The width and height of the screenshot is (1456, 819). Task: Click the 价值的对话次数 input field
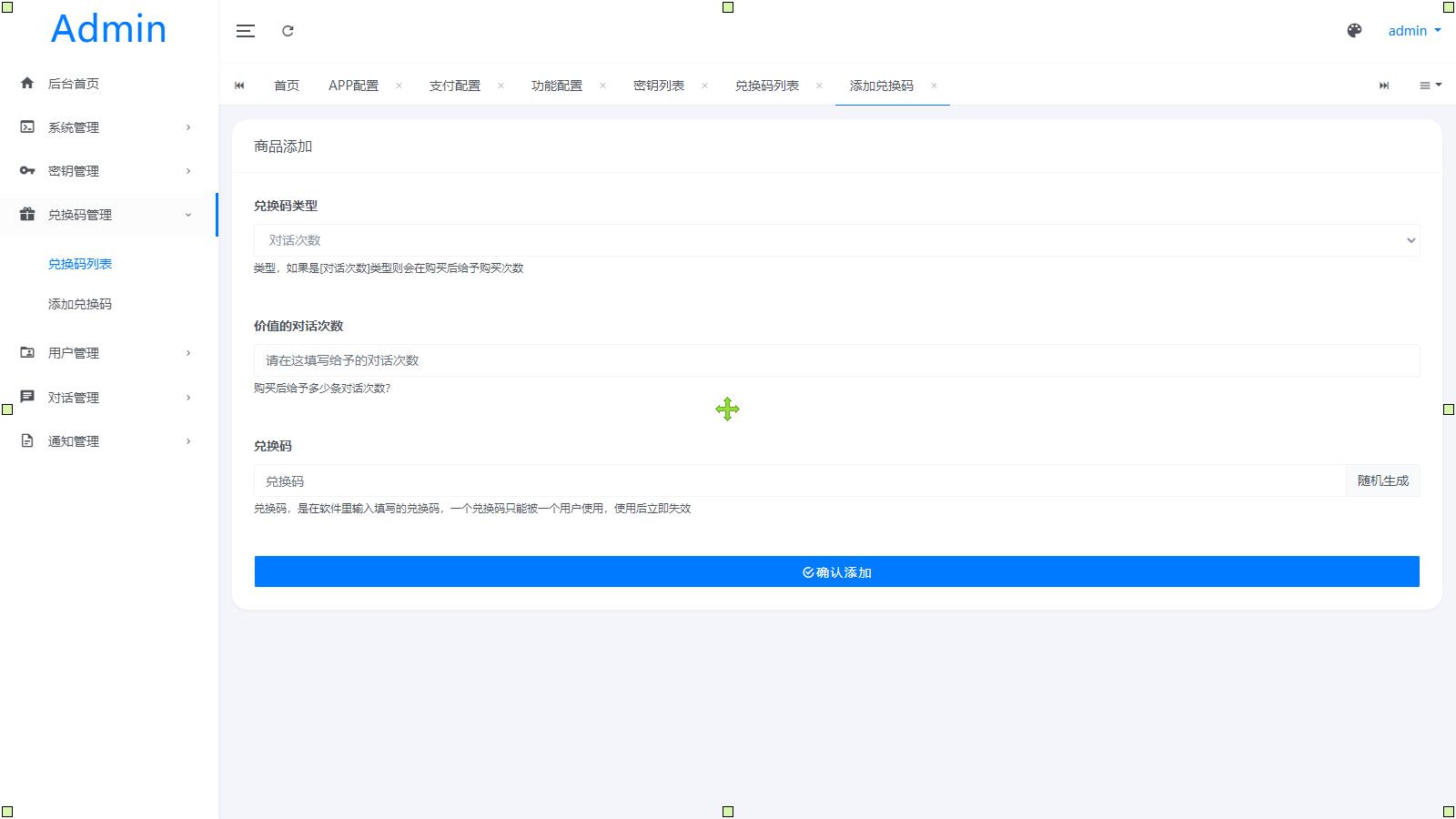point(836,360)
